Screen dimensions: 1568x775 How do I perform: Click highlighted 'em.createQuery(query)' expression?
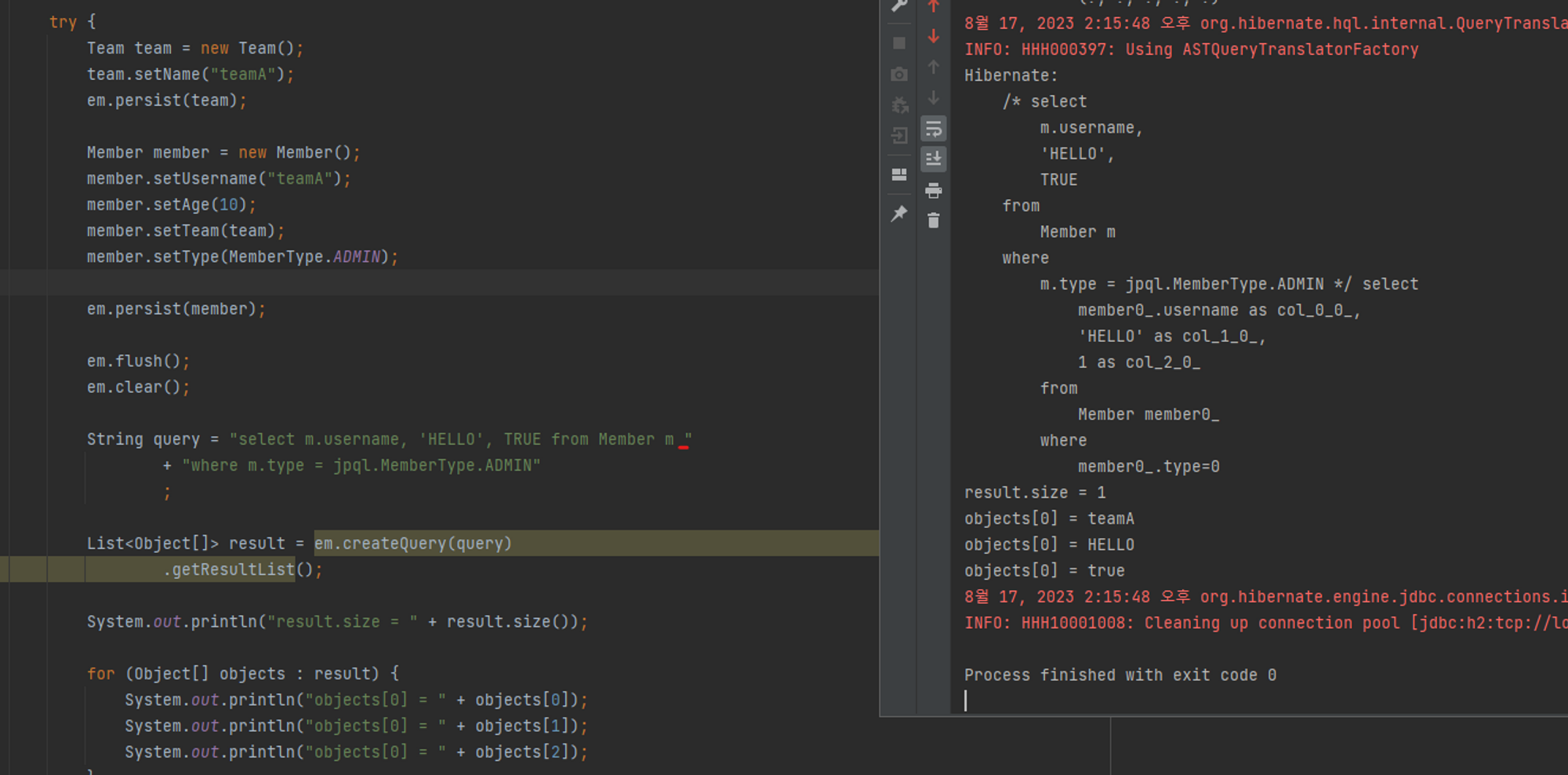coord(412,544)
